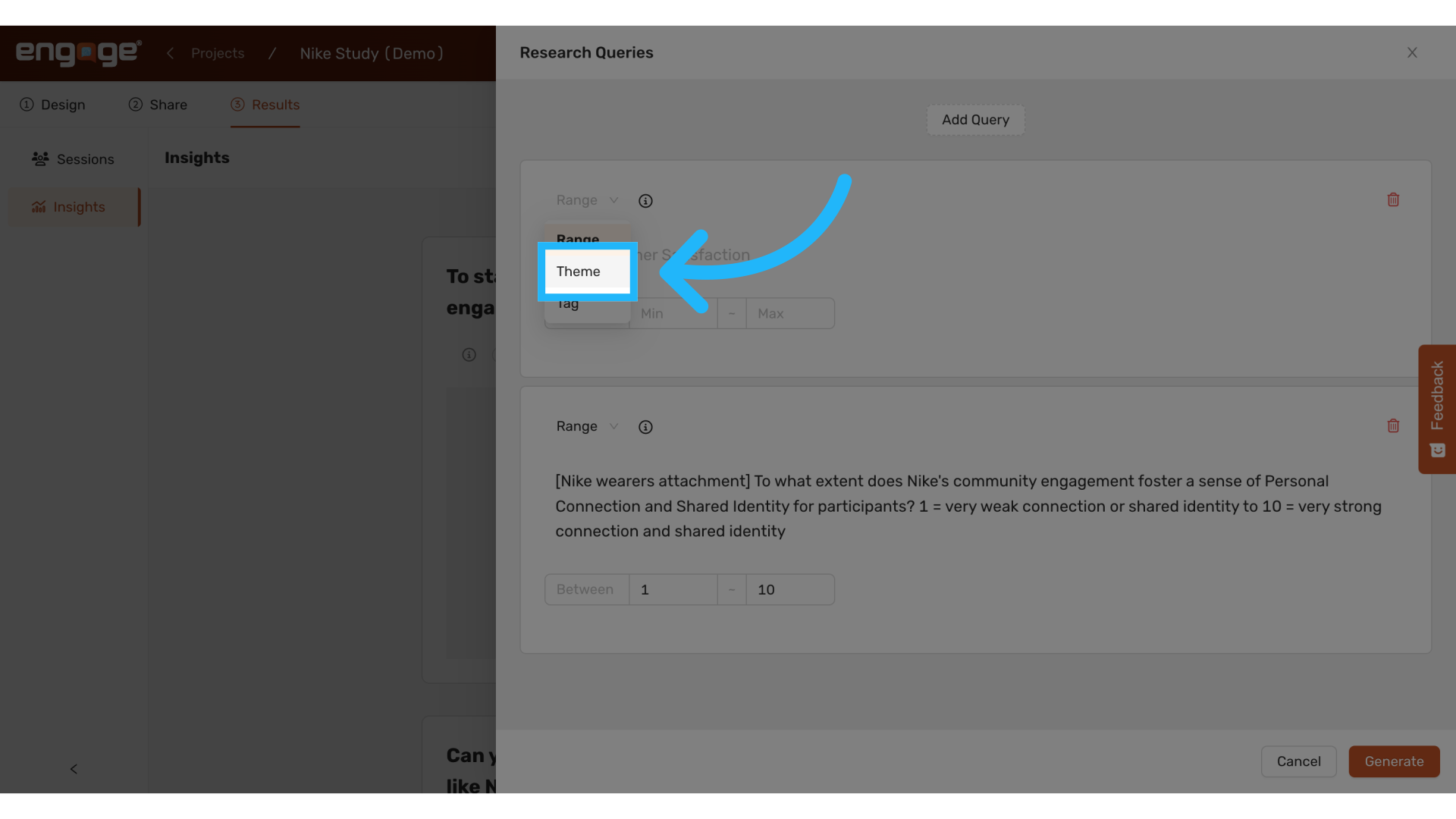The image size is (1456, 819).
Task: Click the Min input field
Action: click(x=673, y=313)
